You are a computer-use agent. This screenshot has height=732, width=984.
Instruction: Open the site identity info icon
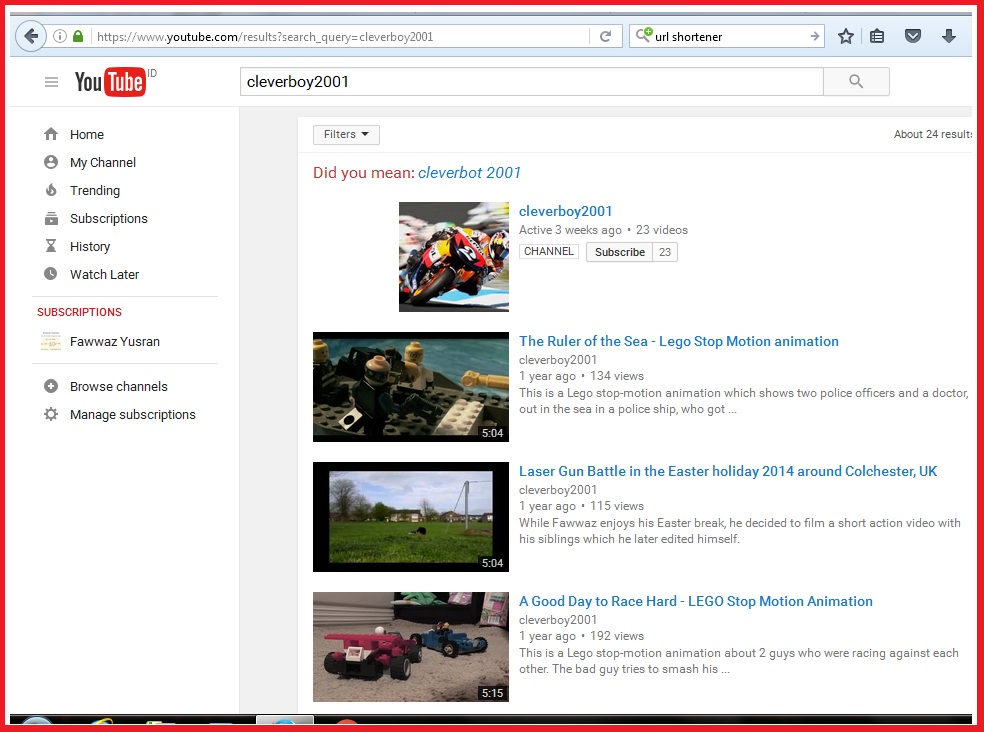coord(60,36)
